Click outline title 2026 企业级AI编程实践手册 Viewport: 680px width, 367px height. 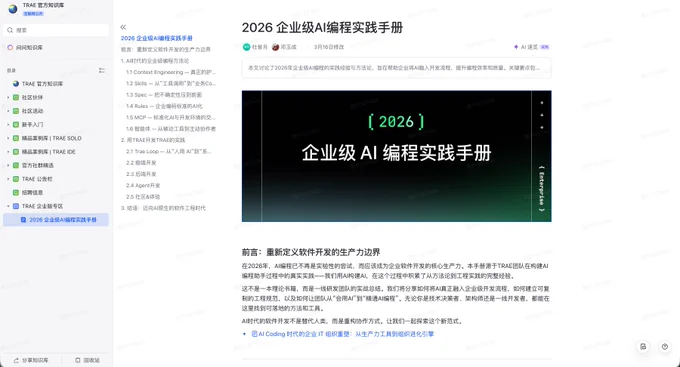(x=157, y=38)
